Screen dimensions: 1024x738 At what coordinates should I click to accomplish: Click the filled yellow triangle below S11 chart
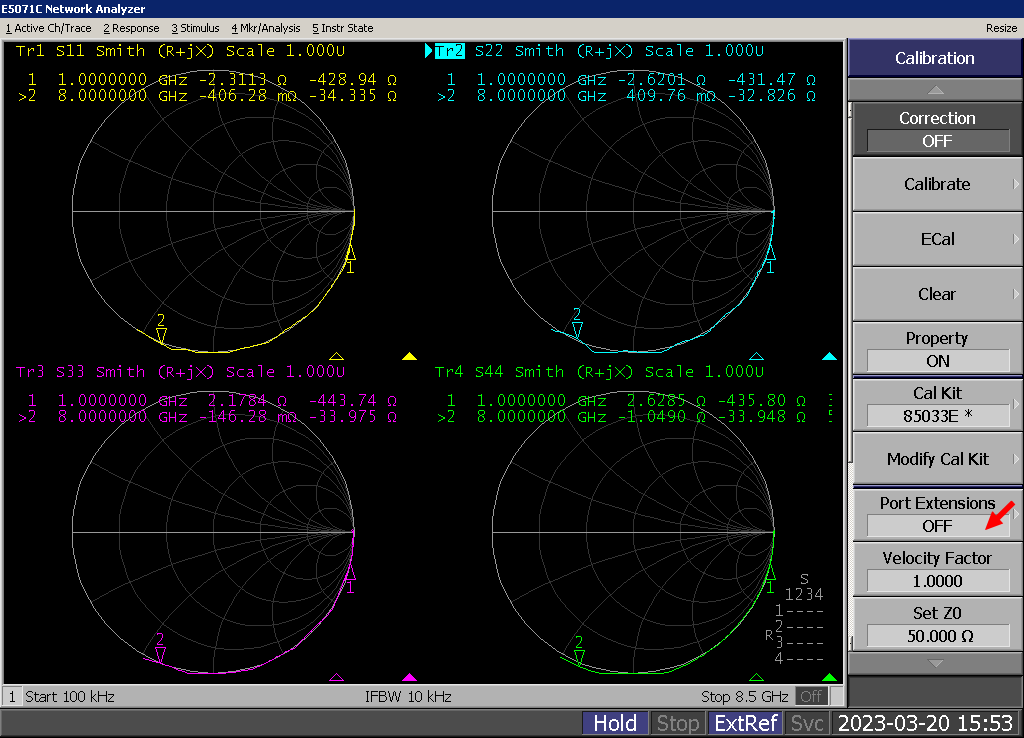point(409,356)
